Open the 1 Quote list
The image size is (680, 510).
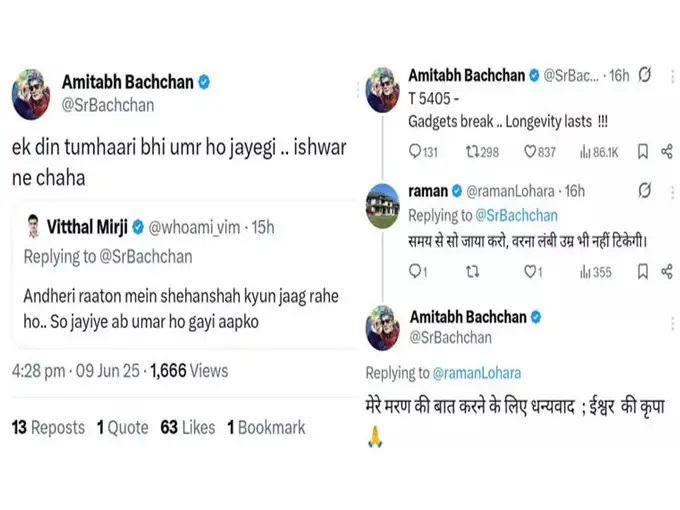(x=122, y=427)
